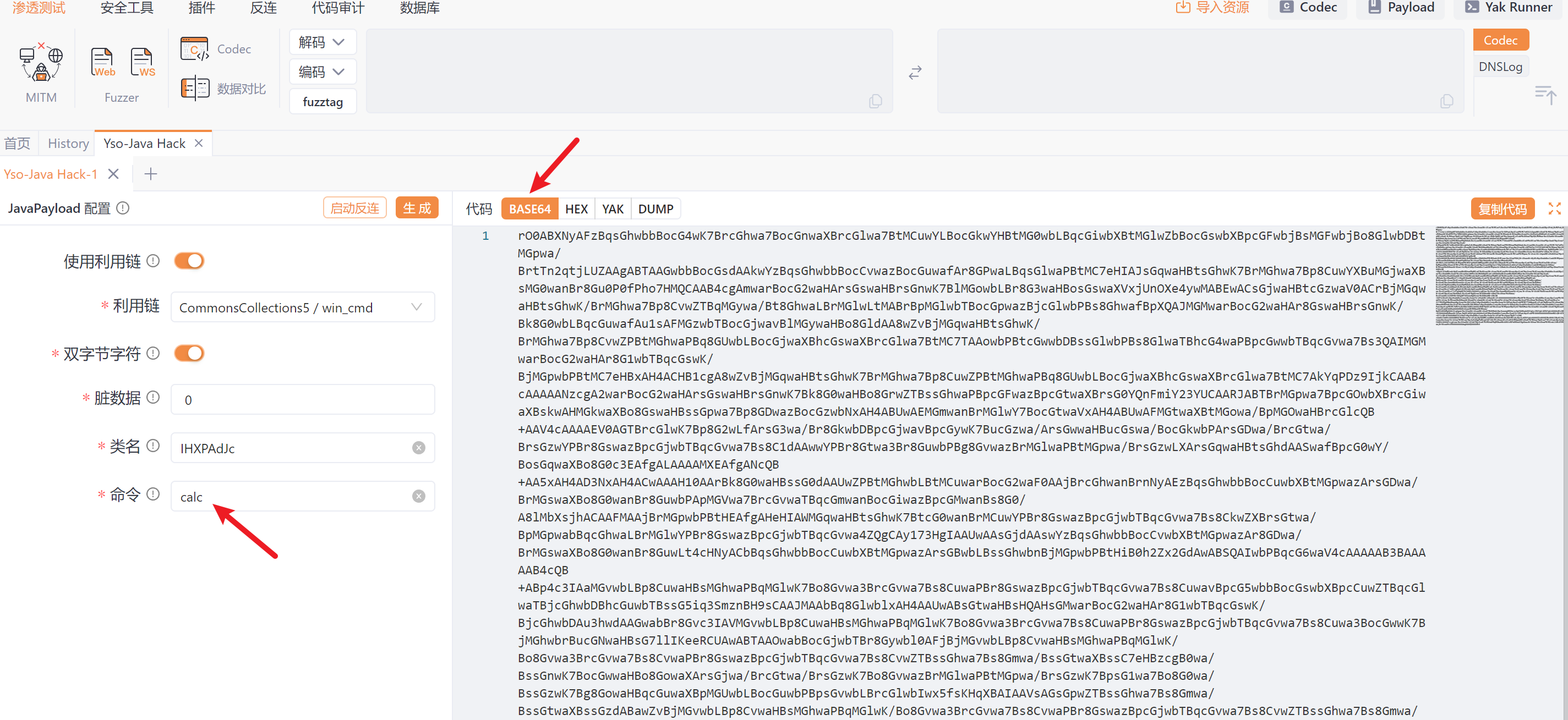Click the 生成 generate button

[416, 208]
